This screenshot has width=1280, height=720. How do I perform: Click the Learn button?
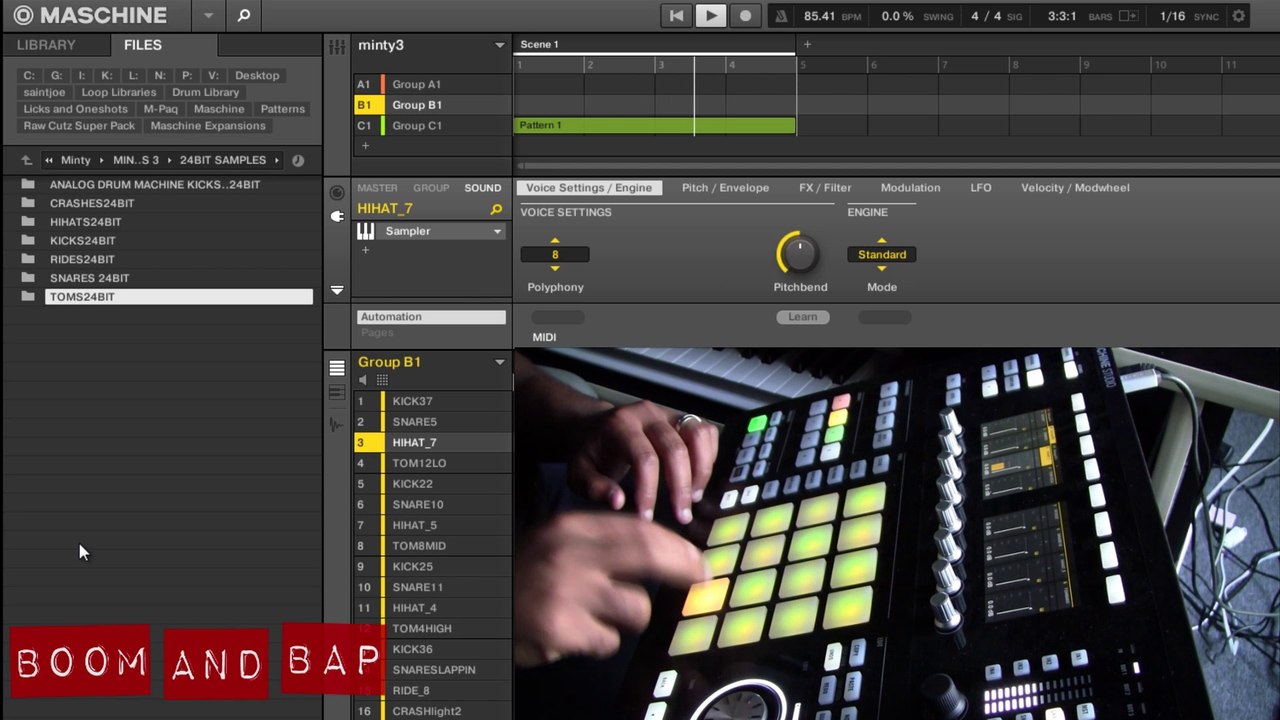coord(803,317)
